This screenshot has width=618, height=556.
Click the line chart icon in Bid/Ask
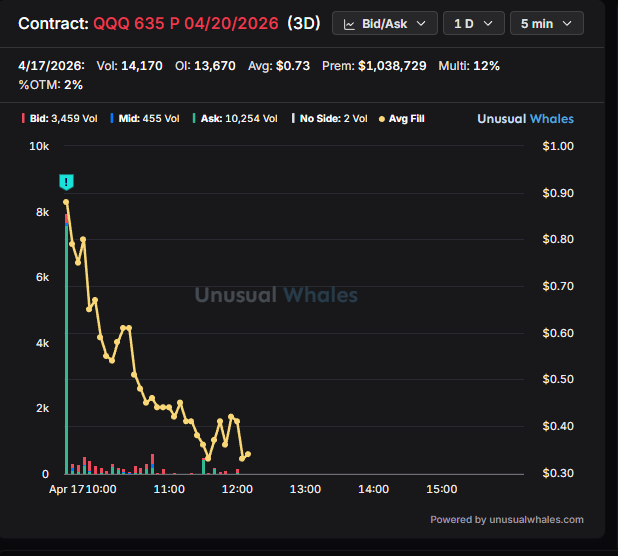349,24
